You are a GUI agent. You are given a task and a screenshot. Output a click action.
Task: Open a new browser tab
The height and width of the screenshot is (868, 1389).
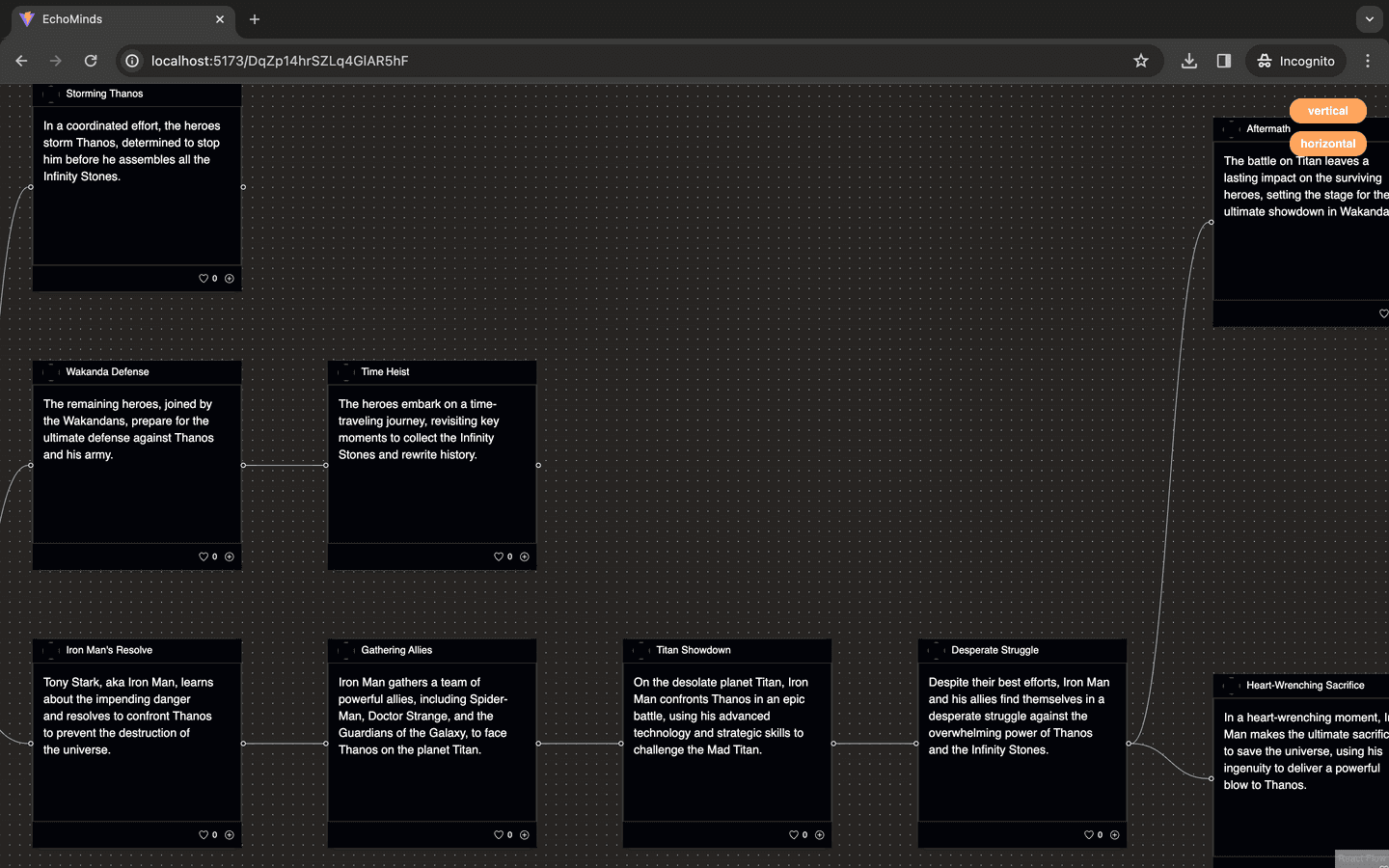255,19
